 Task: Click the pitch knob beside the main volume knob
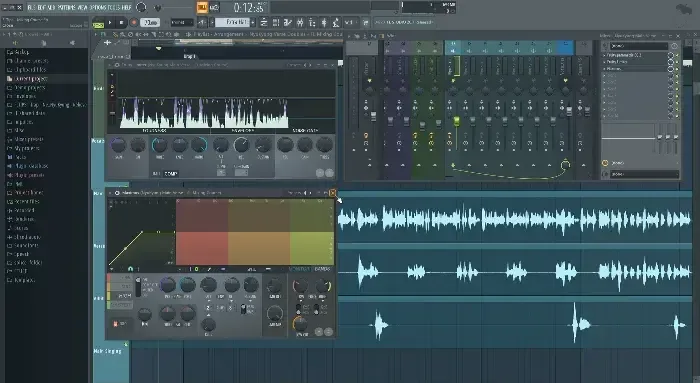pyautogui.click(x=158, y=8)
